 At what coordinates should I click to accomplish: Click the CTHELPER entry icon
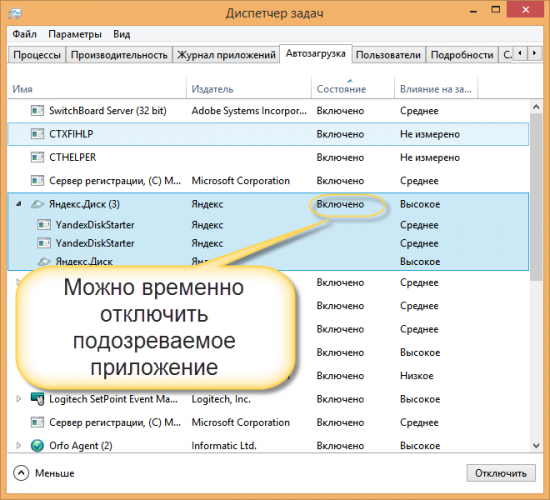[x=38, y=157]
